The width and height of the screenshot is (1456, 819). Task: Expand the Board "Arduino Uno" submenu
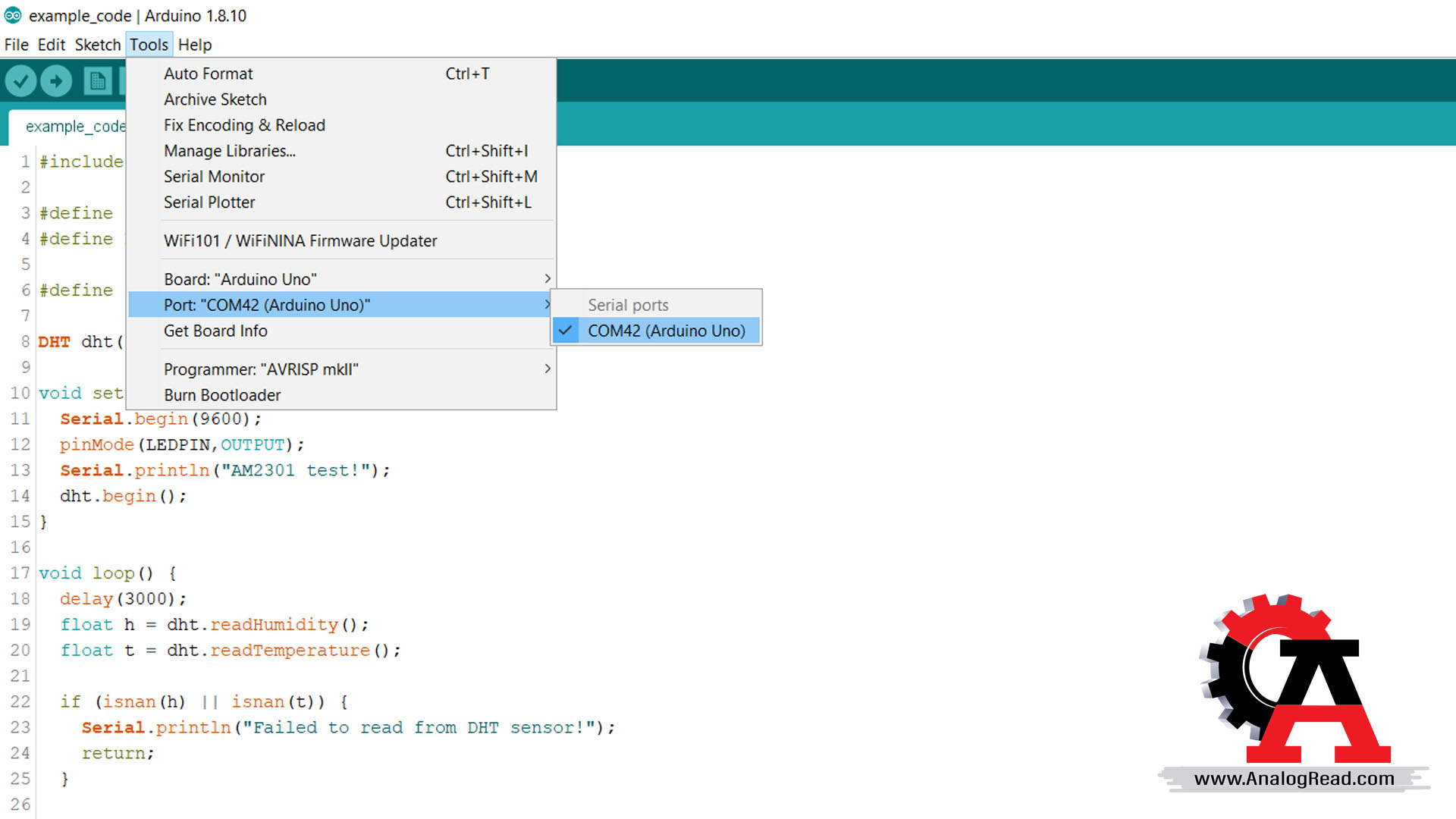pyautogui.click(x=342, y=279)
